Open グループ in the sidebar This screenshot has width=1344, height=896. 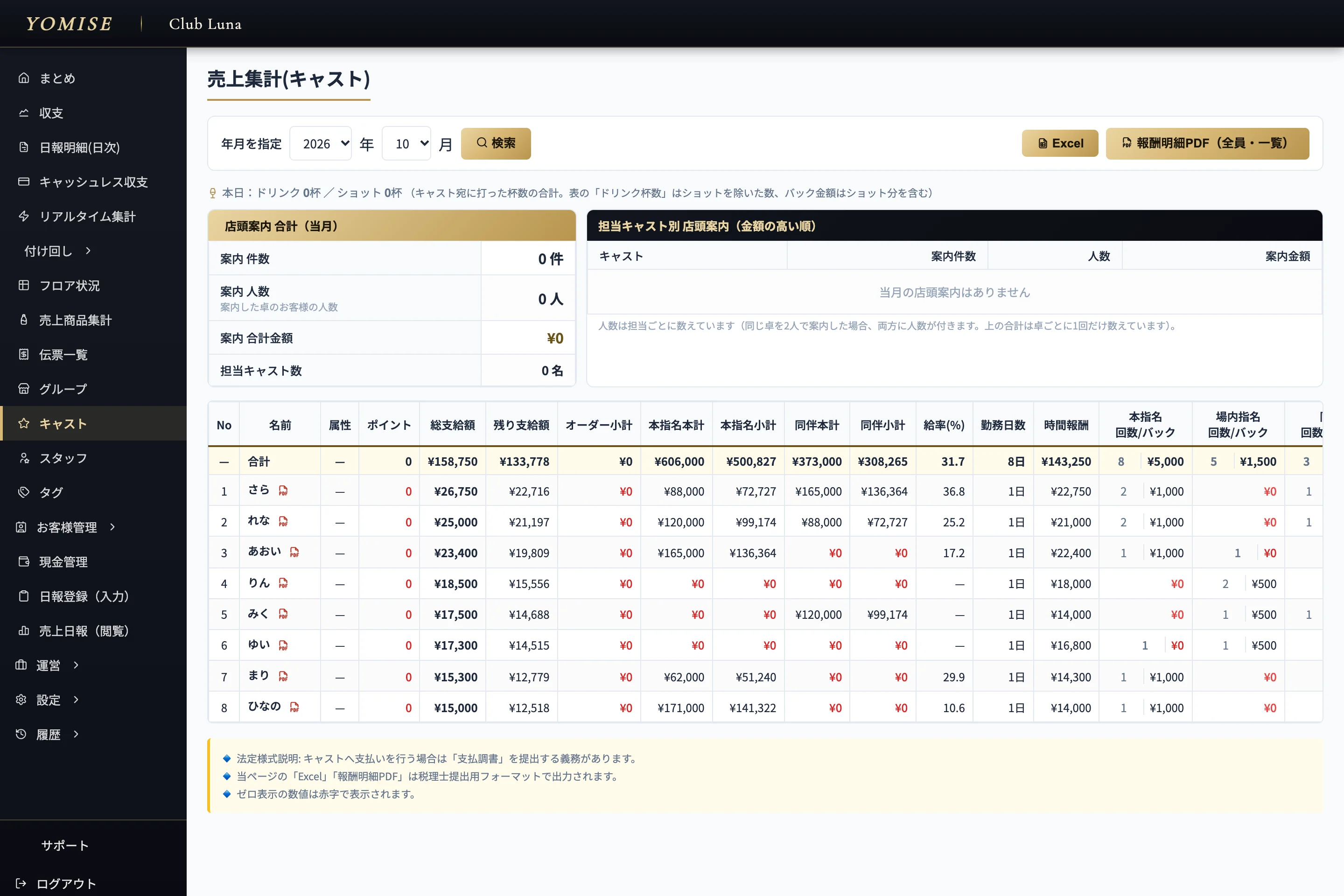pos(93,389)
